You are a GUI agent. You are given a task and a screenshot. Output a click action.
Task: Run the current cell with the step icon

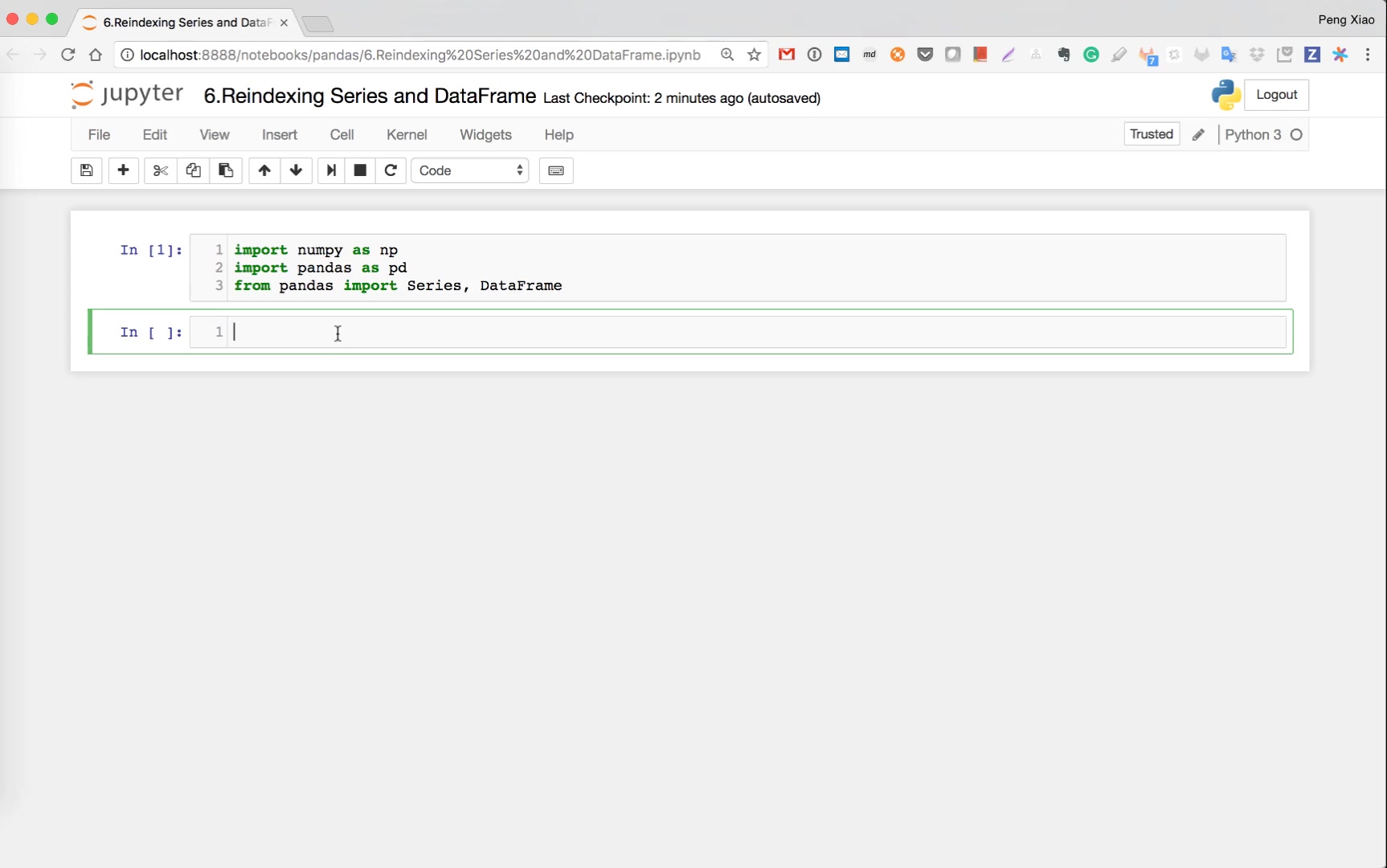coord(331,170)
